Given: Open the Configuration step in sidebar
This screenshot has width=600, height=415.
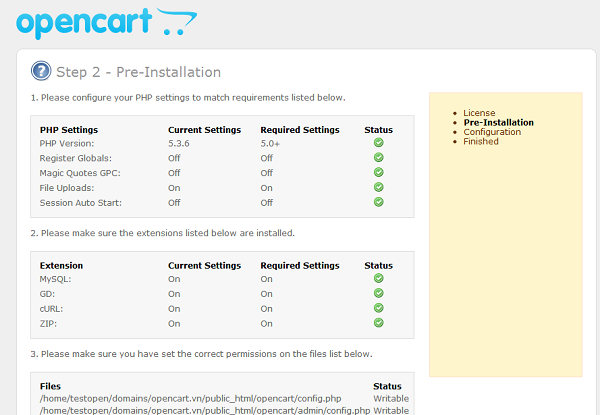Looking at the screenshot, I should [491, 132].
